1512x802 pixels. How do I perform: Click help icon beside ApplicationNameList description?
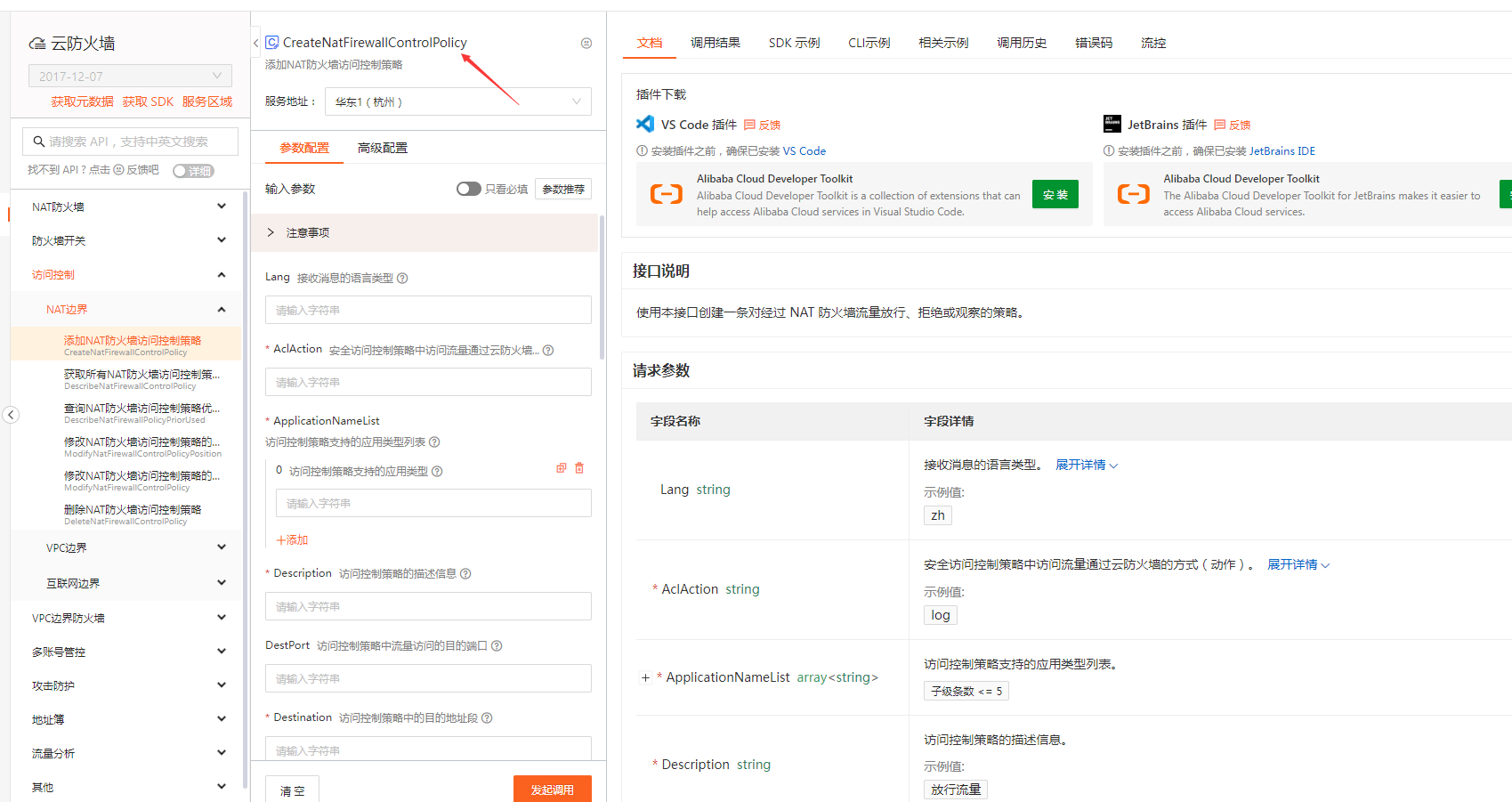tap(434, 442)
